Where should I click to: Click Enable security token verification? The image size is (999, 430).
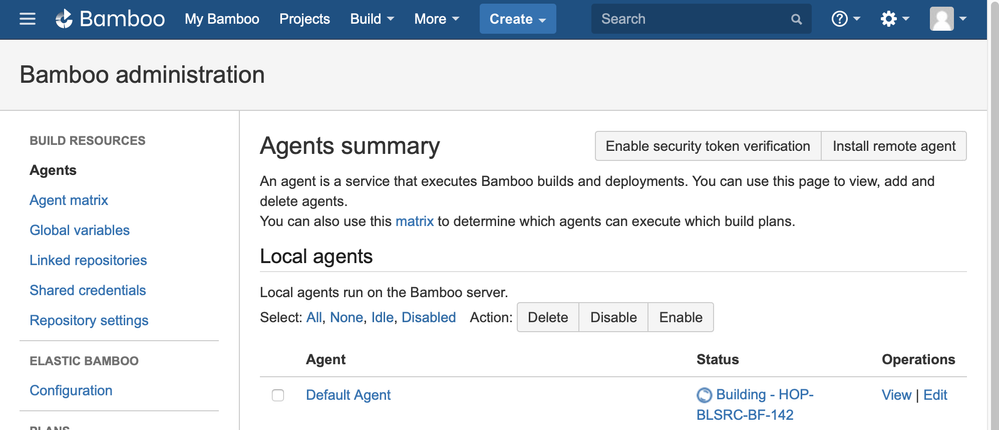coord(708,146)
